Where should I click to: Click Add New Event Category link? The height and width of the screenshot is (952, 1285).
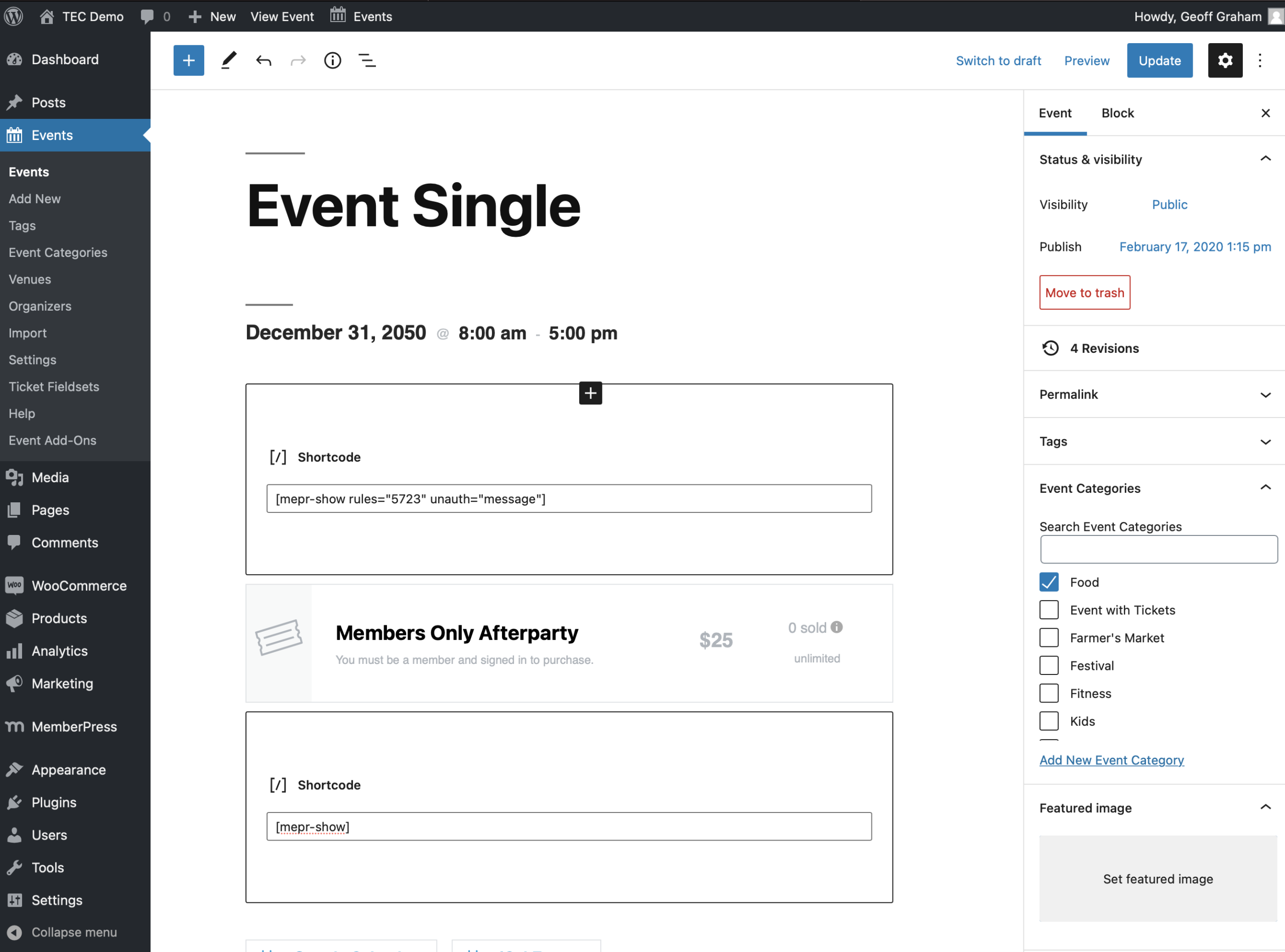pos(1111,760)
